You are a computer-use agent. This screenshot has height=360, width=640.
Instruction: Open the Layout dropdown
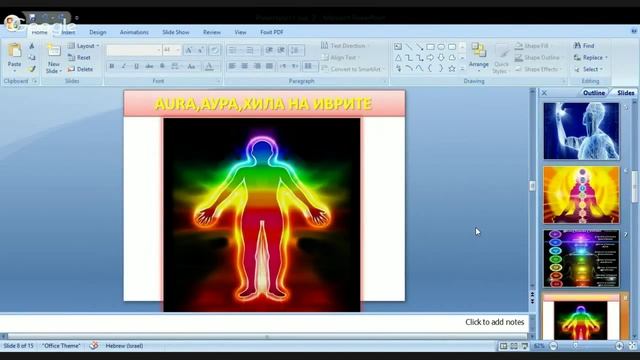[x=84, y=46]
